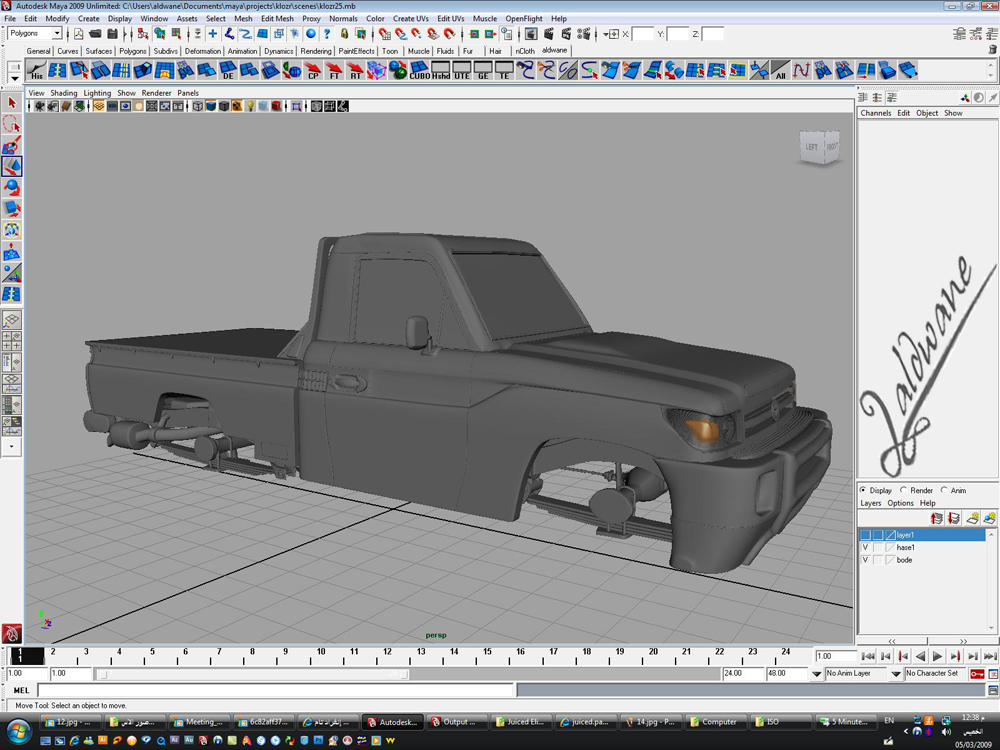Go to start of playback range
Image resolution: width=1000 pixels, height=750 pixels.
[868, 656]
